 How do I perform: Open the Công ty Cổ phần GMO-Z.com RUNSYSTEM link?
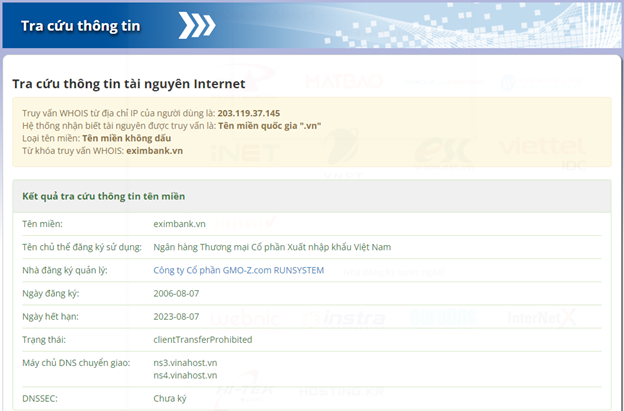click(x=238, y=271)
